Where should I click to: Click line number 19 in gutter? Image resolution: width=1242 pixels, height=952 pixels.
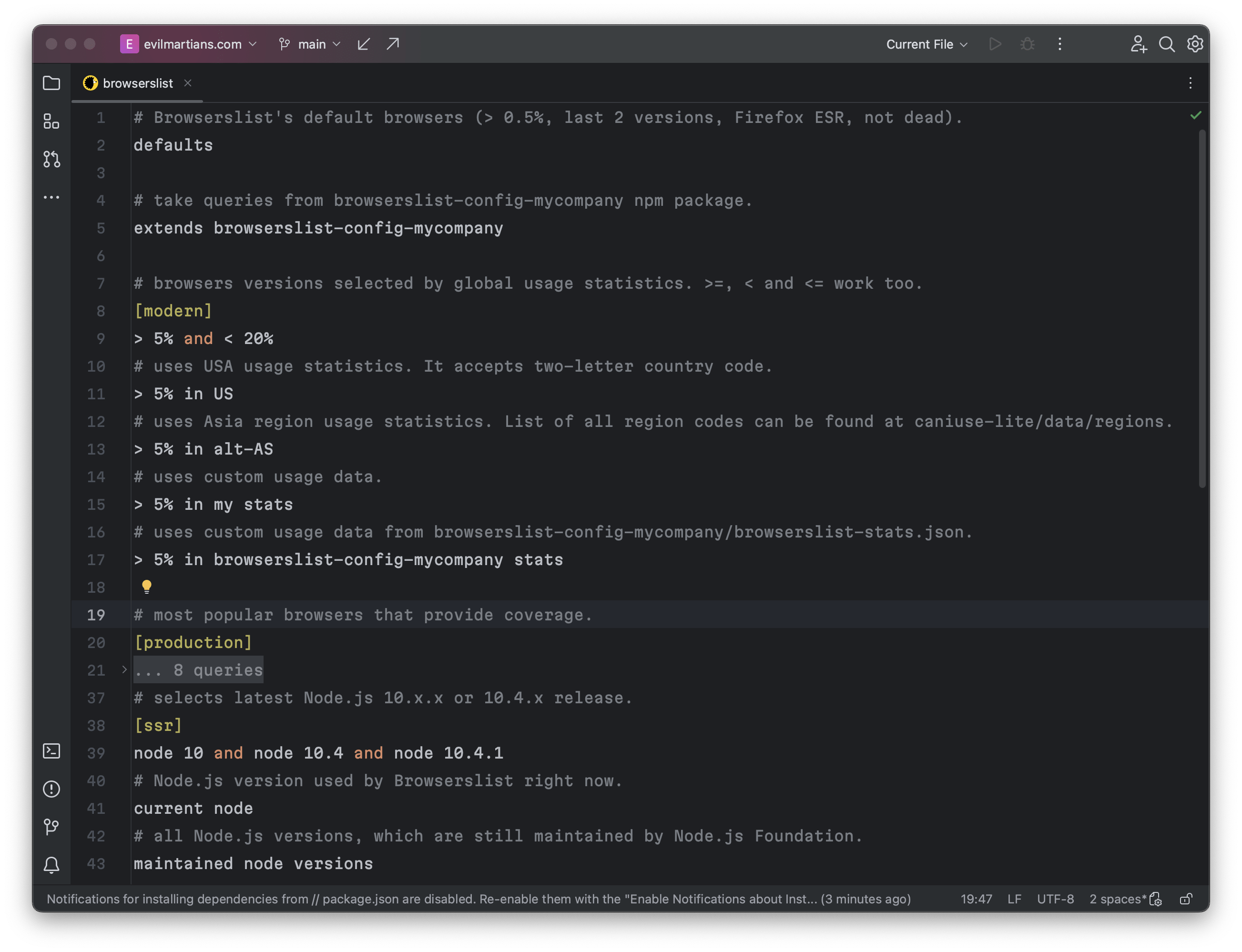pyautogui.click(x=96, y=615)
